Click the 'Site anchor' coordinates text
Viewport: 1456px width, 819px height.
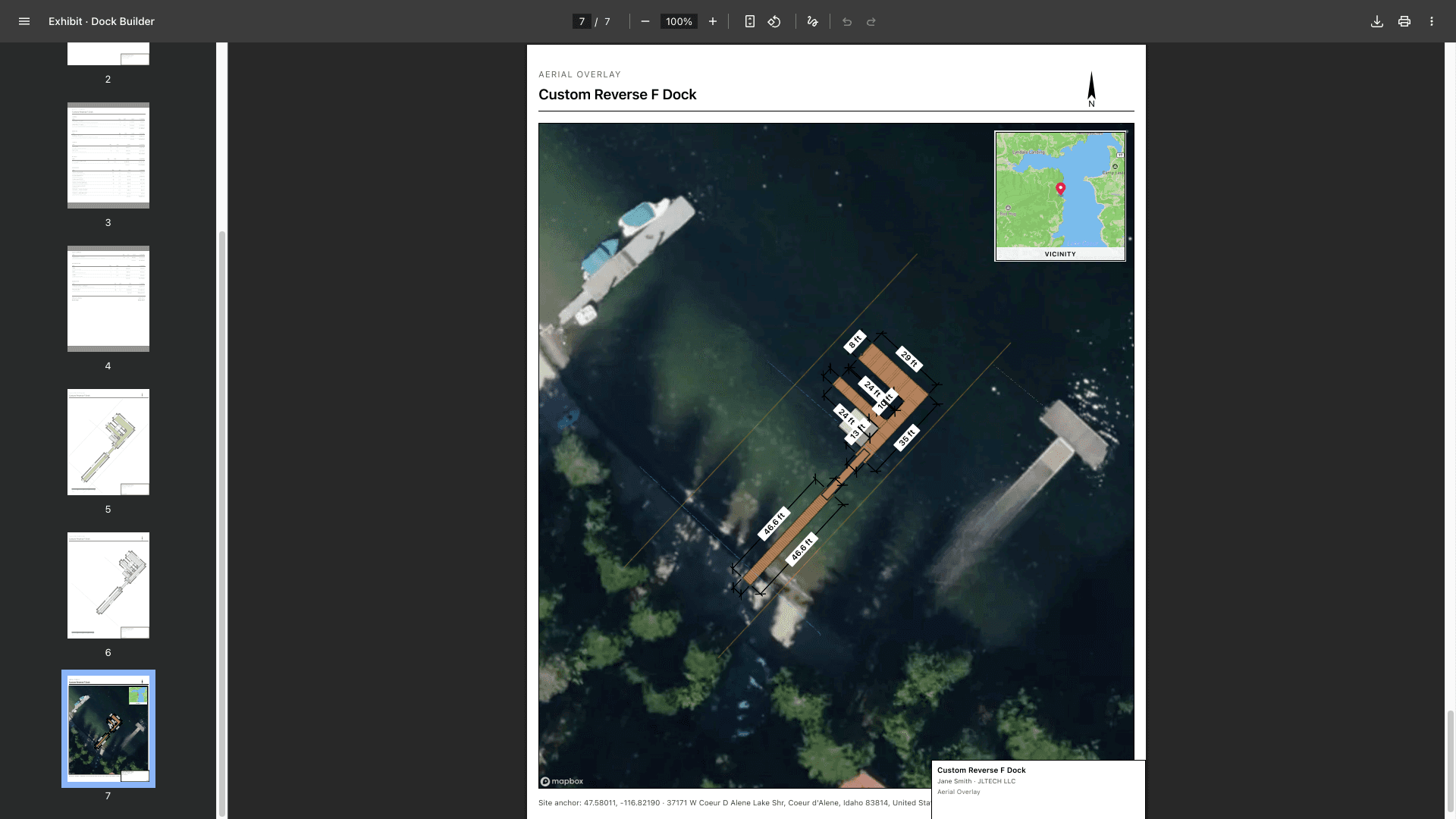pos(735,802)
